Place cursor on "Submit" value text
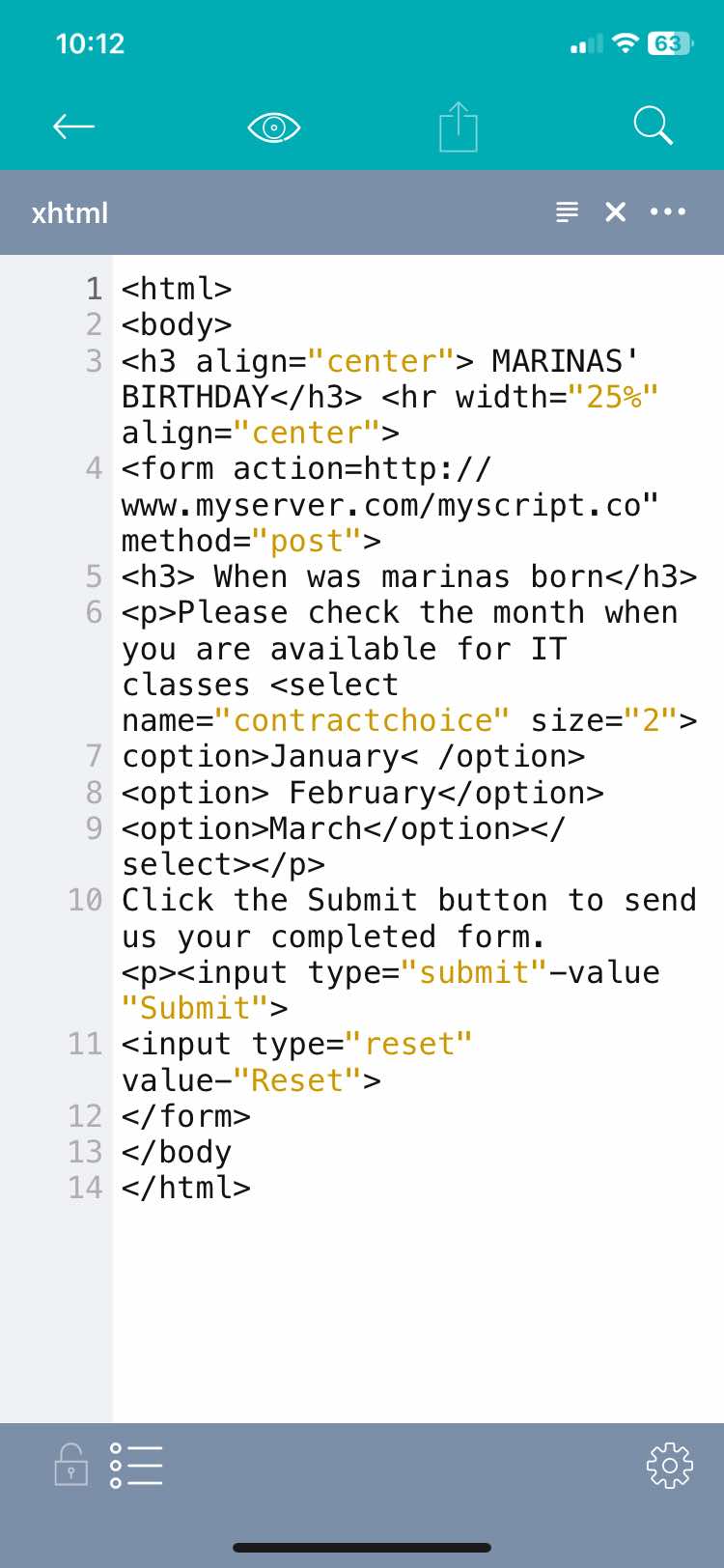This screenshot has height=1568, width=724. [195, 1008]
